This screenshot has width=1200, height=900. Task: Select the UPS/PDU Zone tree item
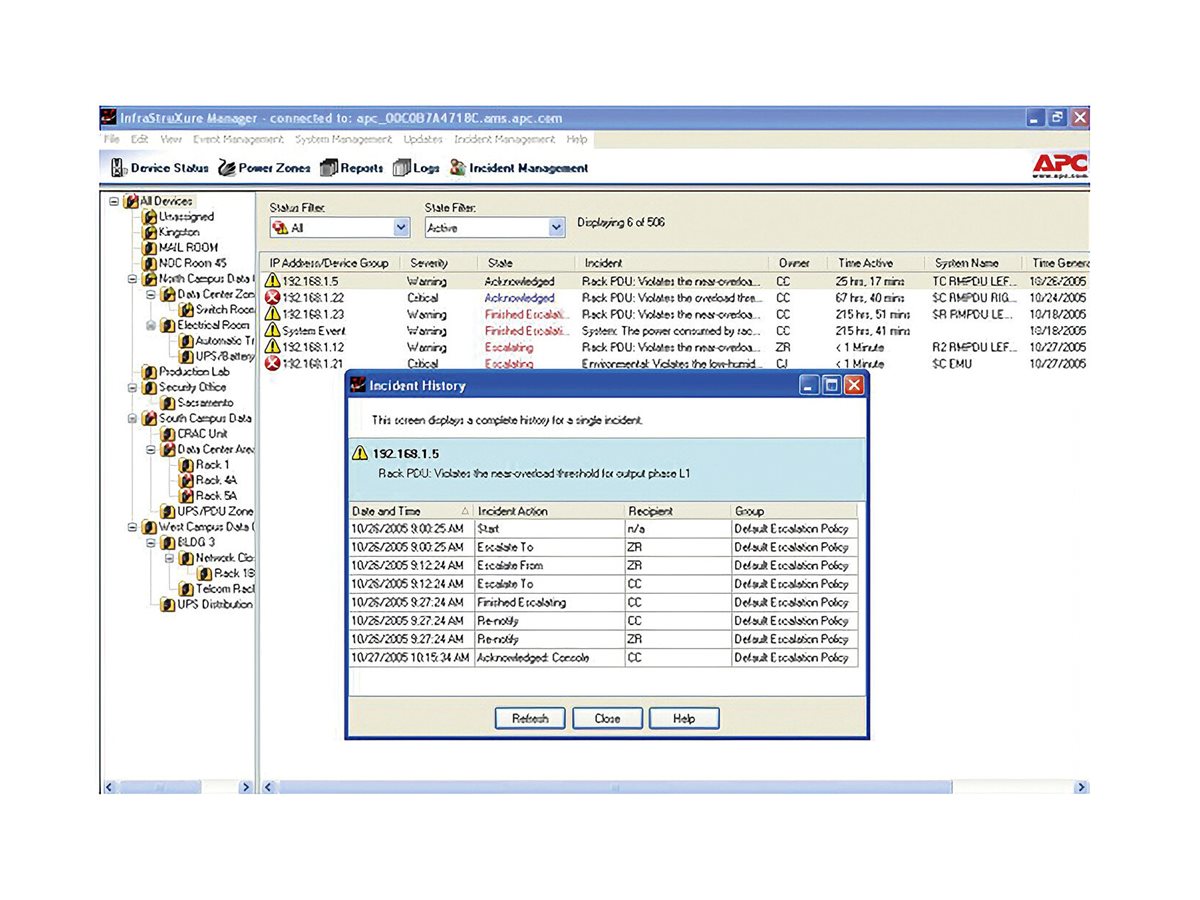click(x=215, y=511)
